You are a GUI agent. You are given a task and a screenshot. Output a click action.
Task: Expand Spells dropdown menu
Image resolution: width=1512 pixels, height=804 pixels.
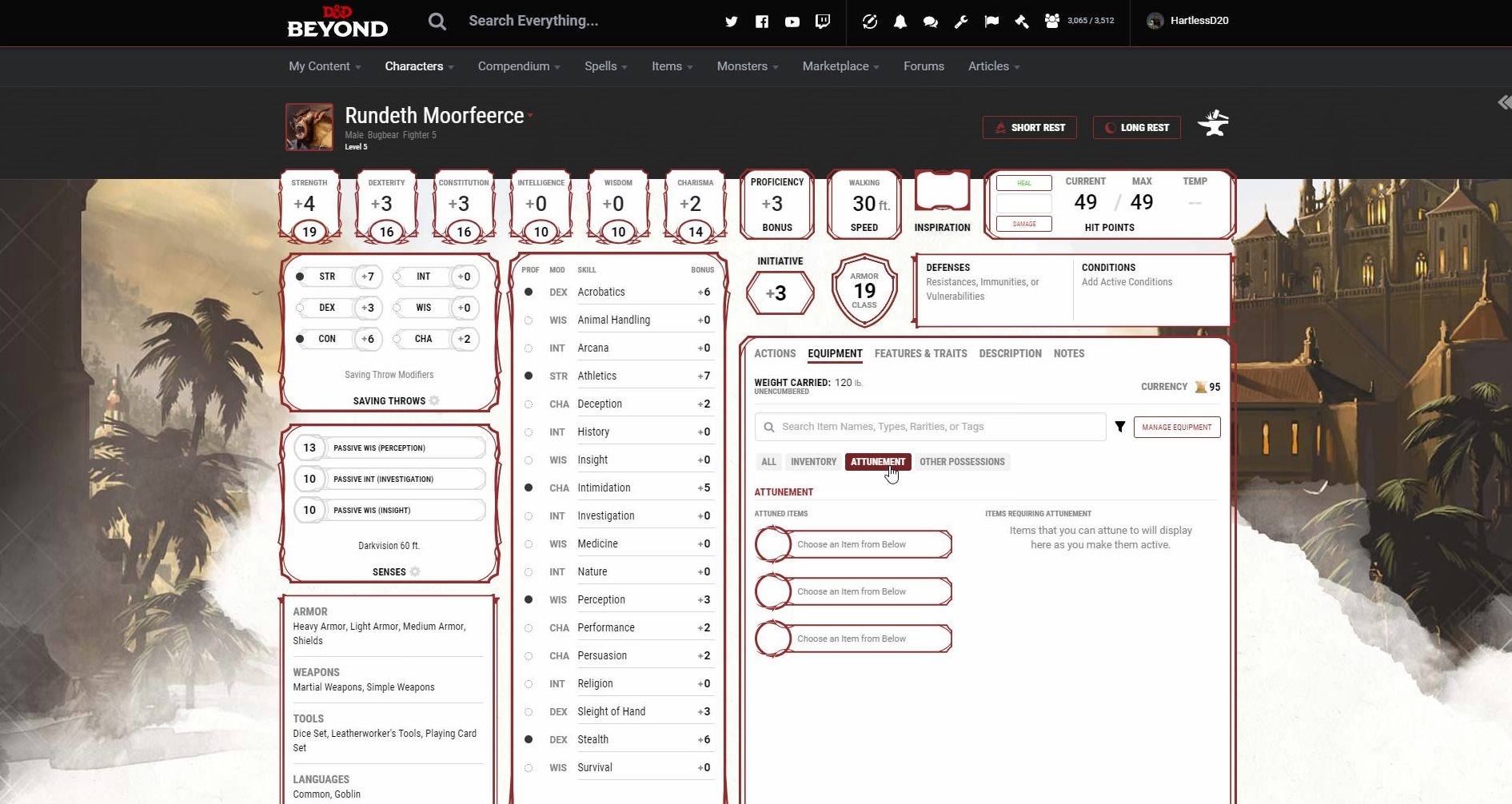[606, 66]
